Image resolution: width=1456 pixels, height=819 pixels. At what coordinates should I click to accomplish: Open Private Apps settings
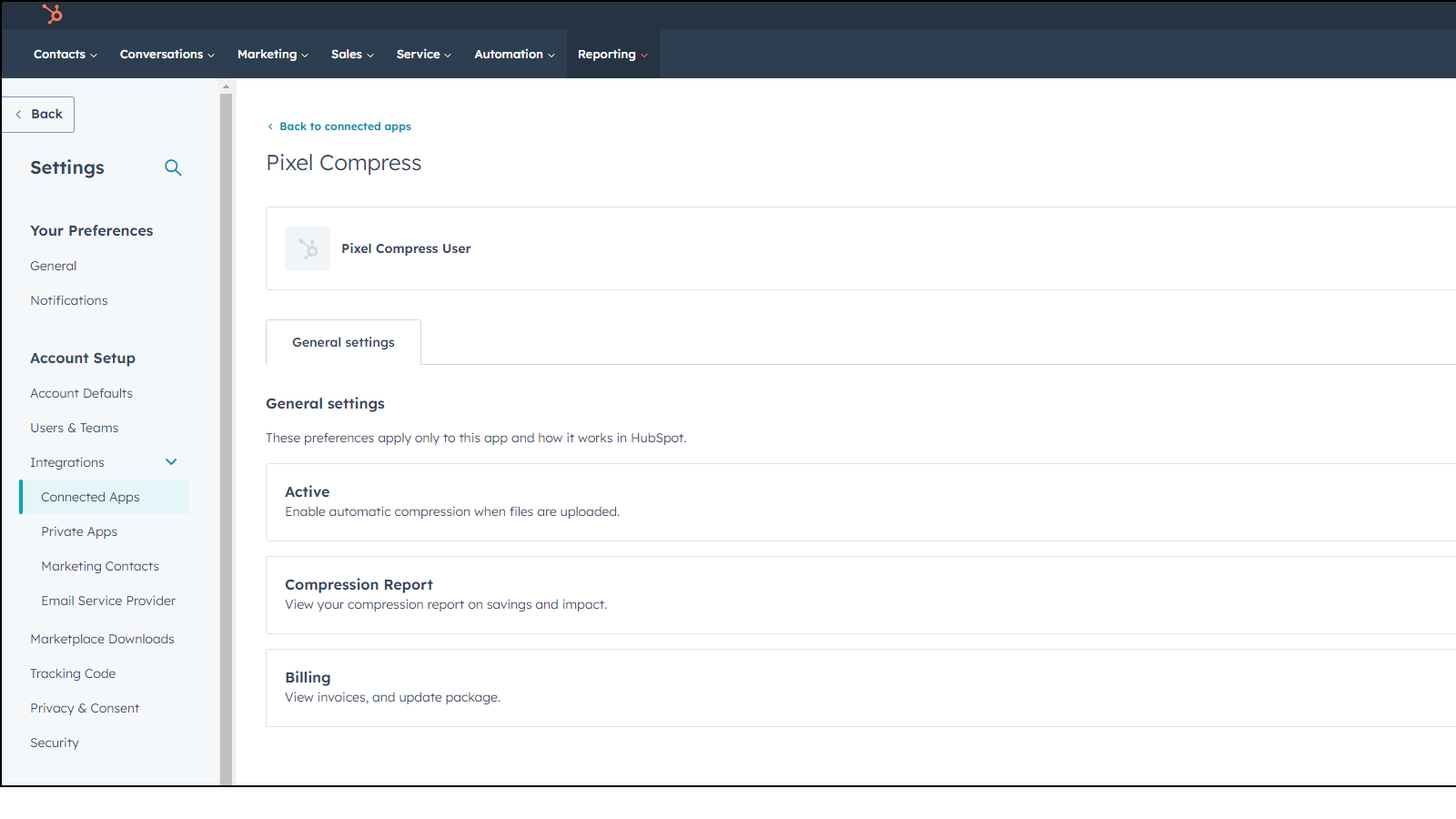(79, 531)
